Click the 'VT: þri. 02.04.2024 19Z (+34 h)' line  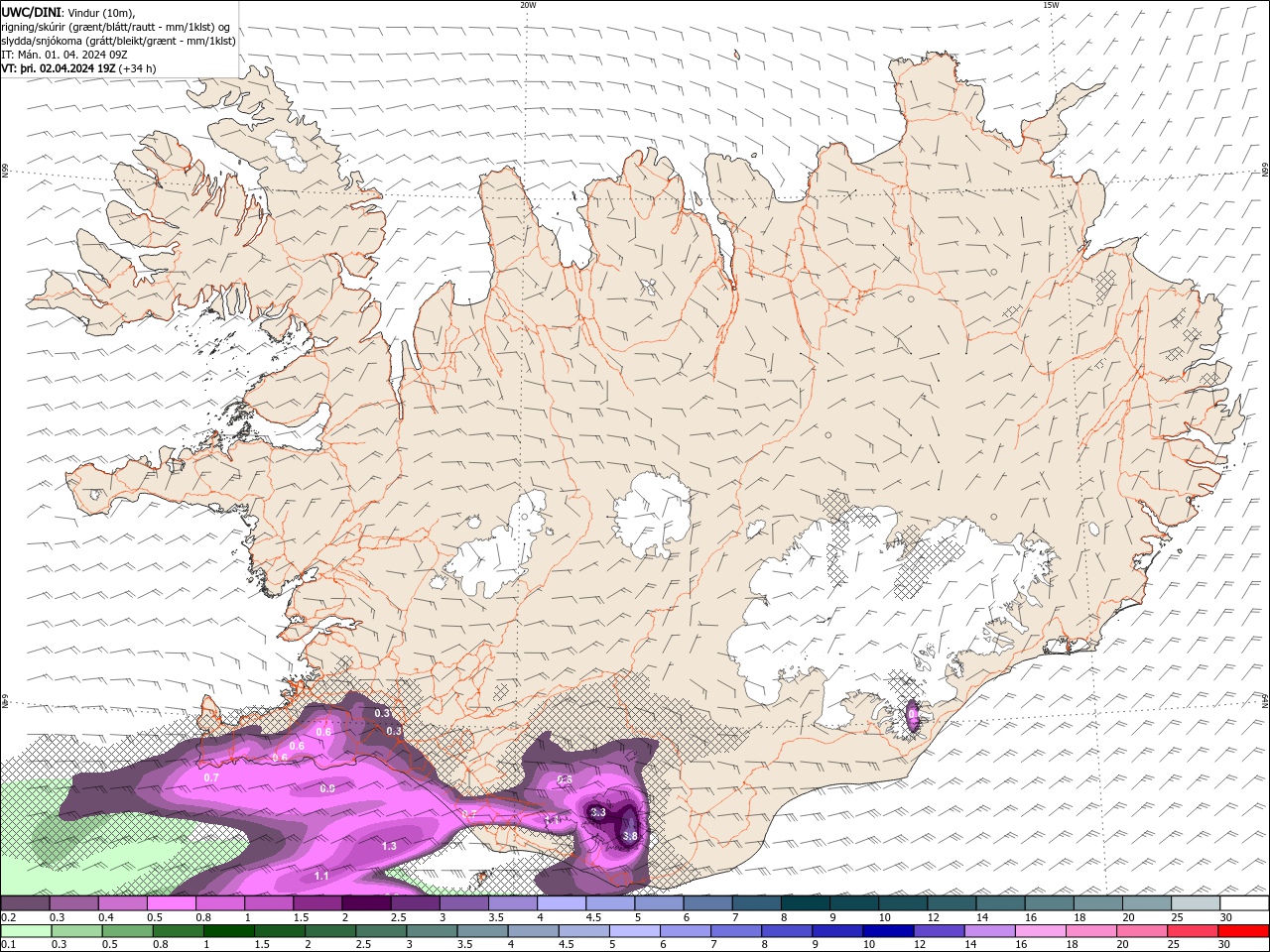click(x=78, y=68)
